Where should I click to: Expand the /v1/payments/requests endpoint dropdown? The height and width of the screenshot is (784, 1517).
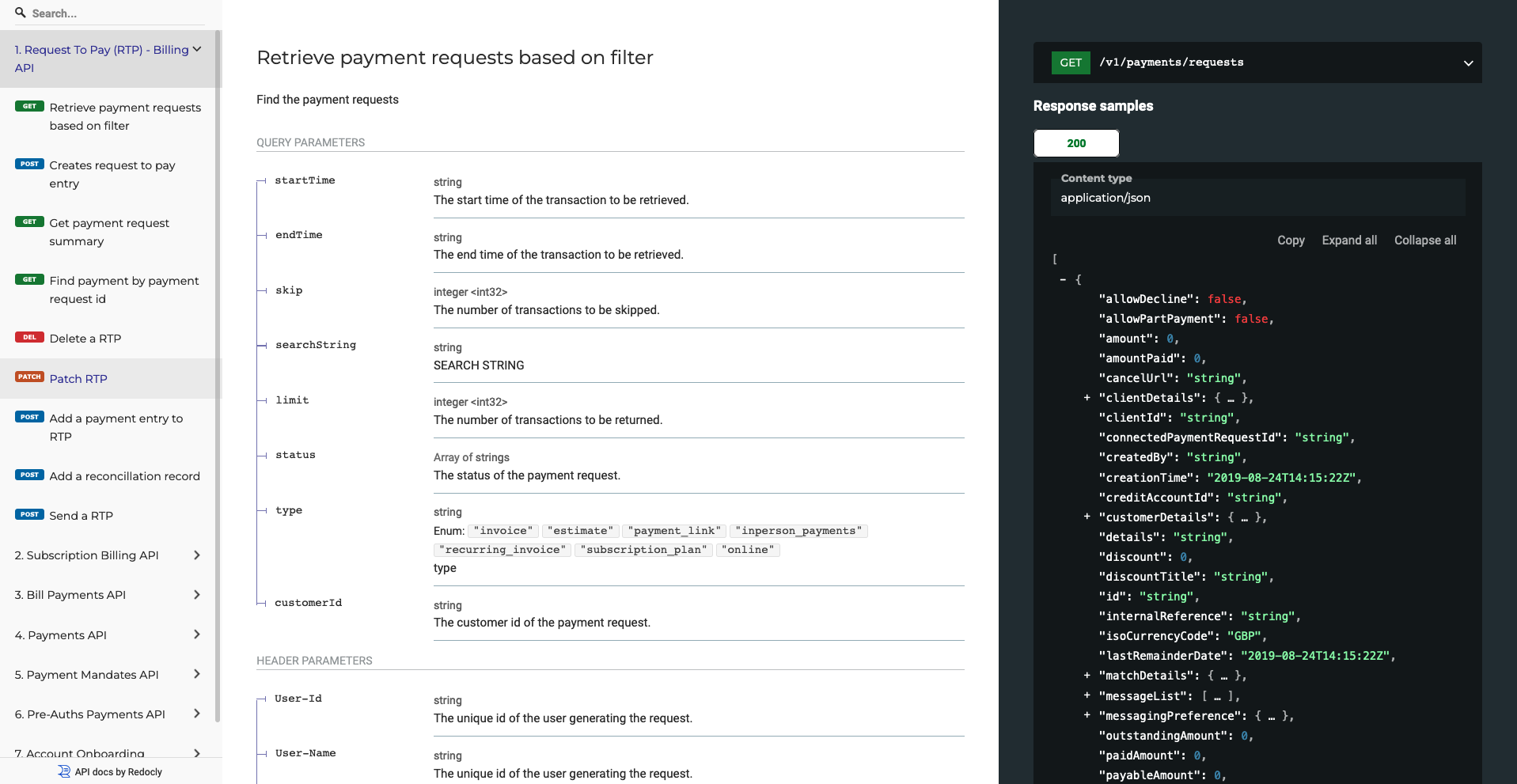coord(1468,62)
